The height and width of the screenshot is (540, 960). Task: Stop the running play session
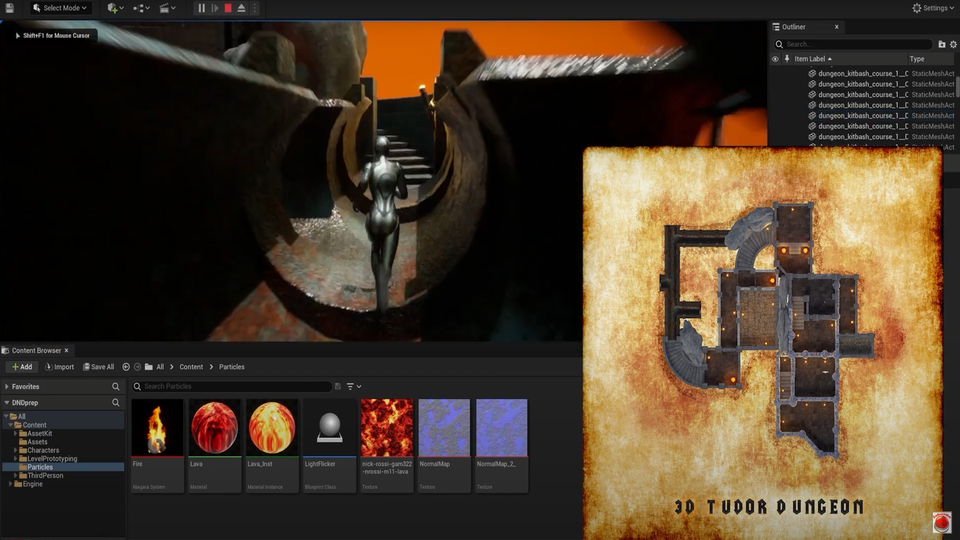point(228,8)
